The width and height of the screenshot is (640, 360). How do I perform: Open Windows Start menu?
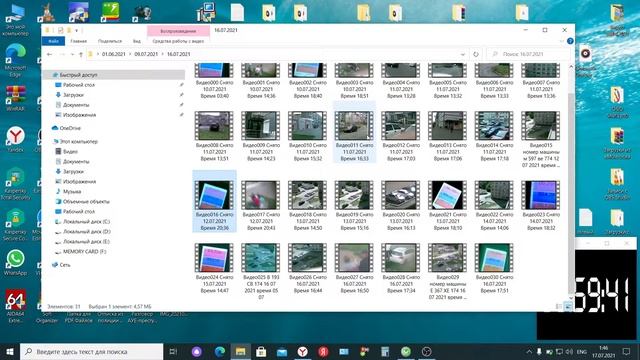click(x=9, y=351)
